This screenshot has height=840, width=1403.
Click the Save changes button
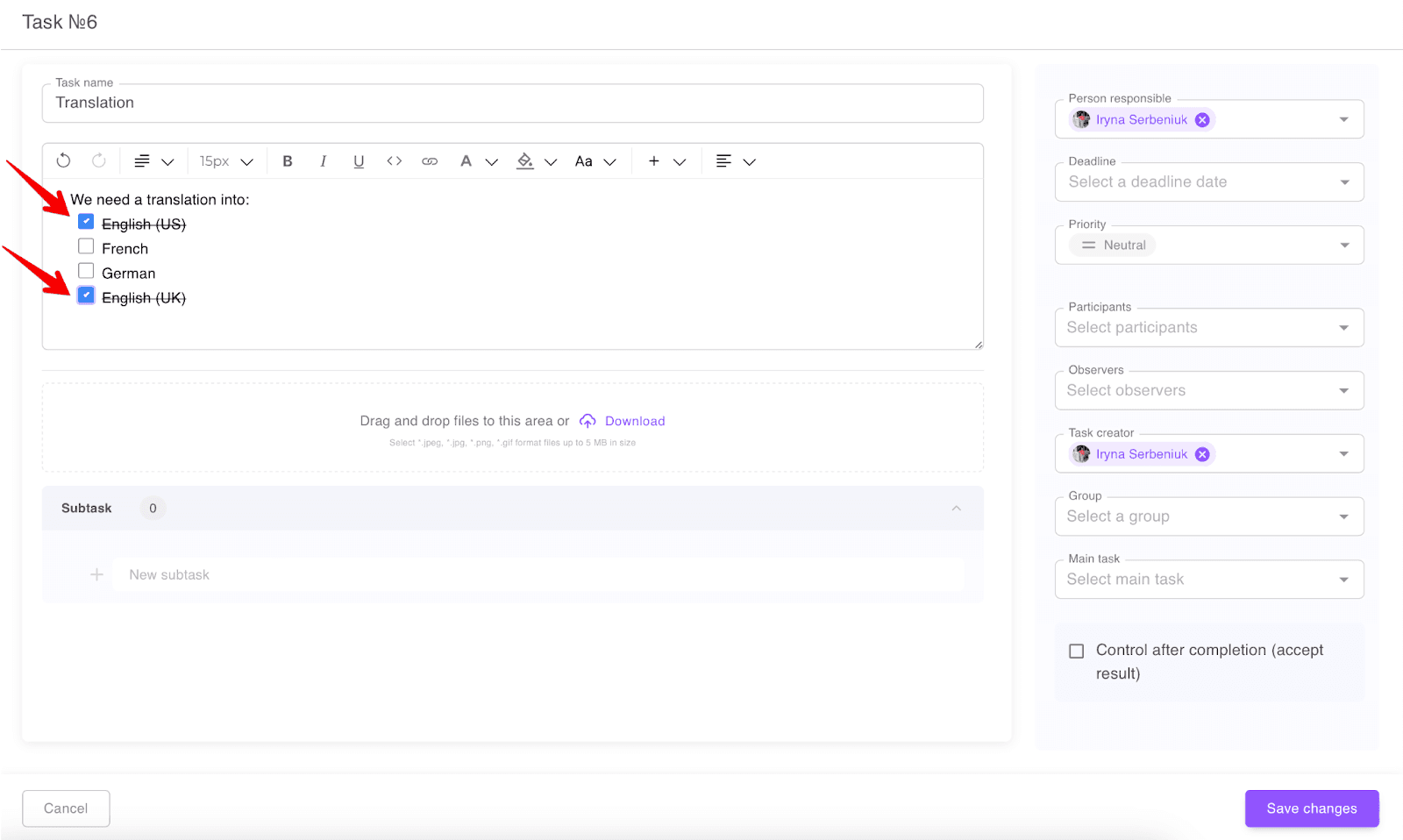tap(1311, 808)
